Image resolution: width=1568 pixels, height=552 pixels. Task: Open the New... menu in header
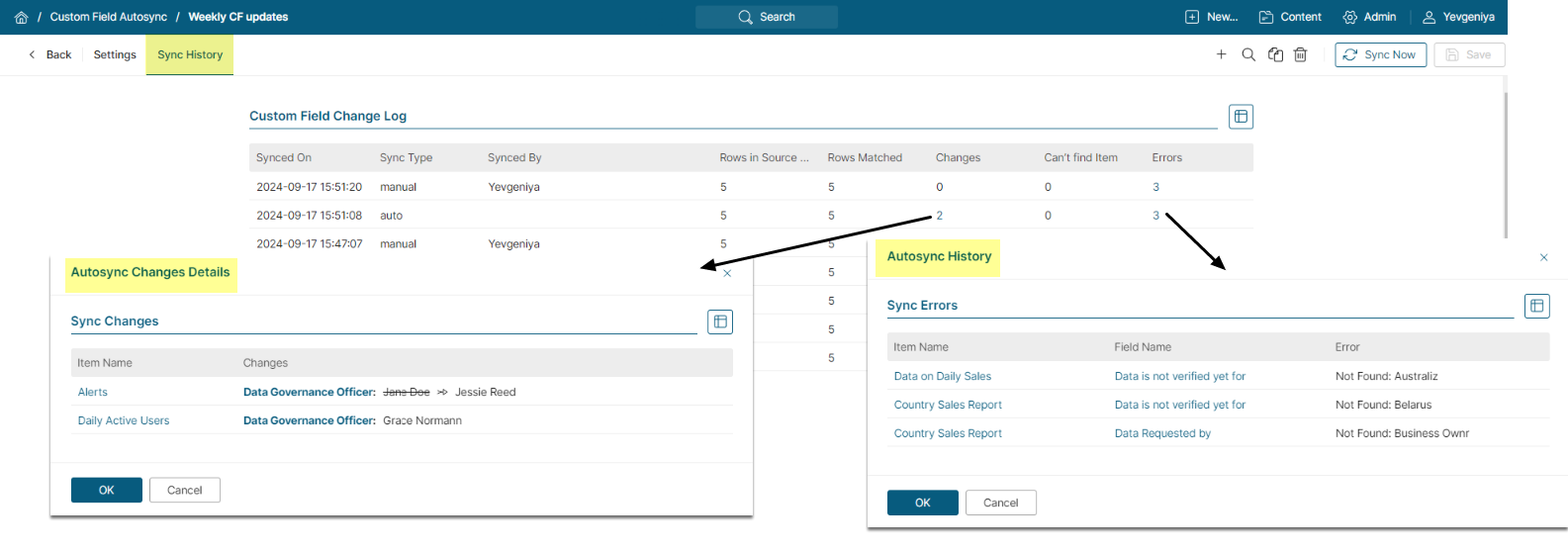1212,17
